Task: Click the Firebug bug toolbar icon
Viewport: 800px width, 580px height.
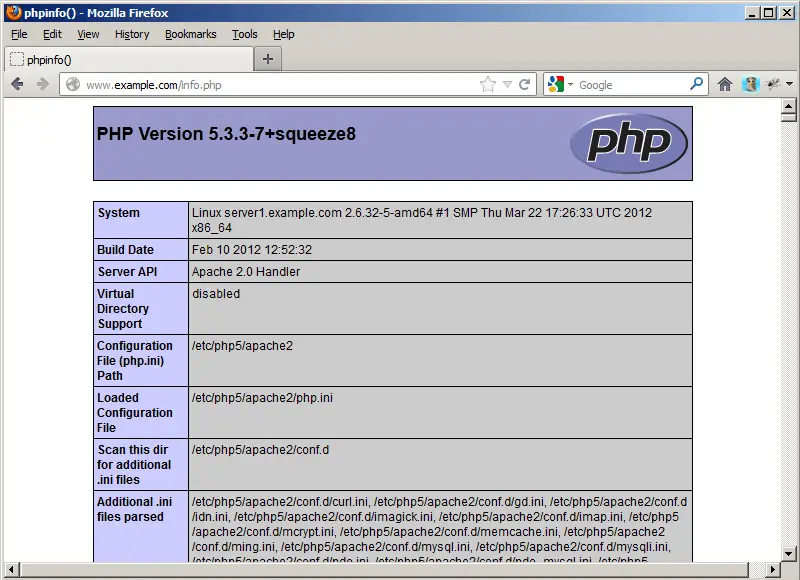Action: tap(773, 84)
